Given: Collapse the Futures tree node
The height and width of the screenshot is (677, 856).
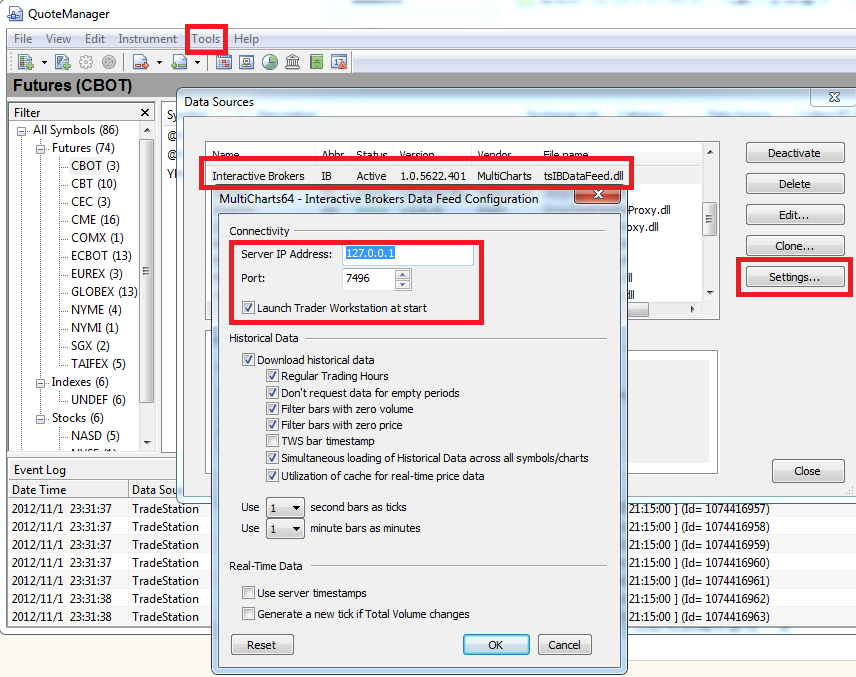Looking at the screenshot, I should click(x=40, y=149).
